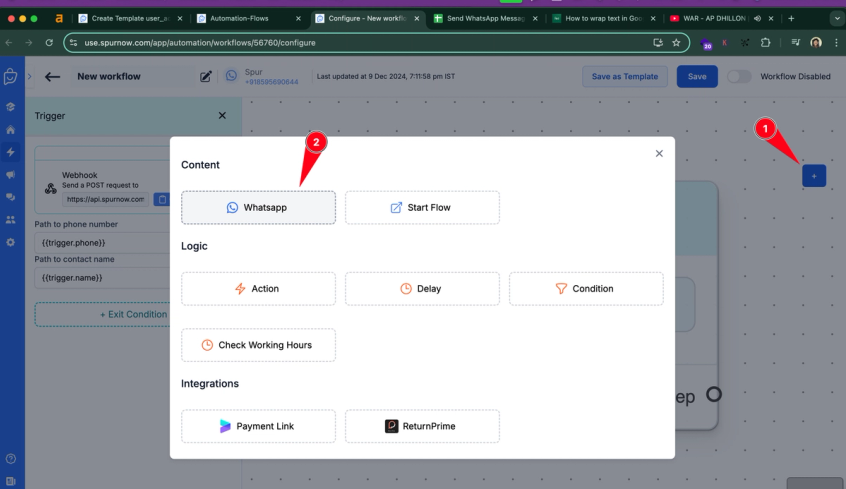Select Check Working Hours step

[x=258, y=345]
